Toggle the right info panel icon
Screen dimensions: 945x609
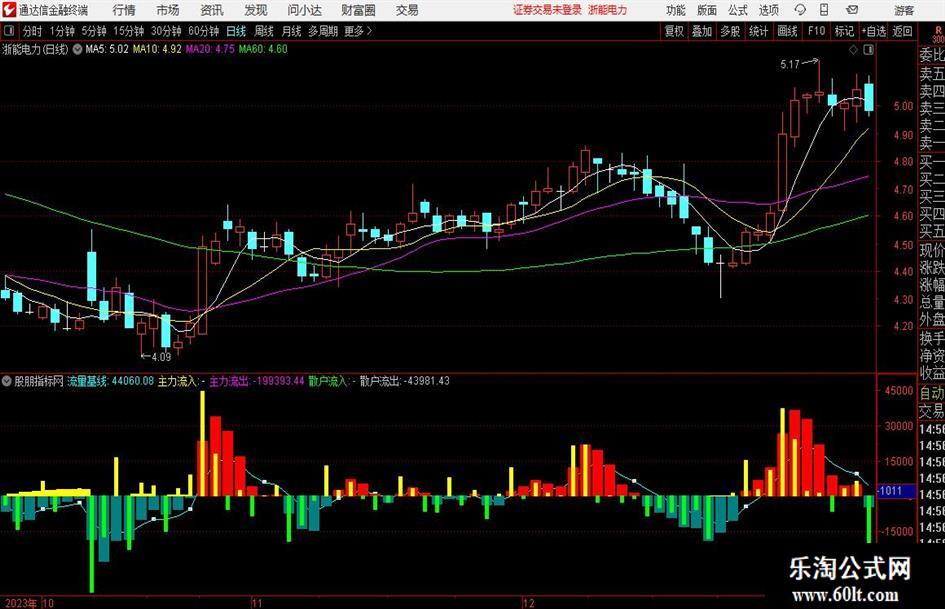868,50
